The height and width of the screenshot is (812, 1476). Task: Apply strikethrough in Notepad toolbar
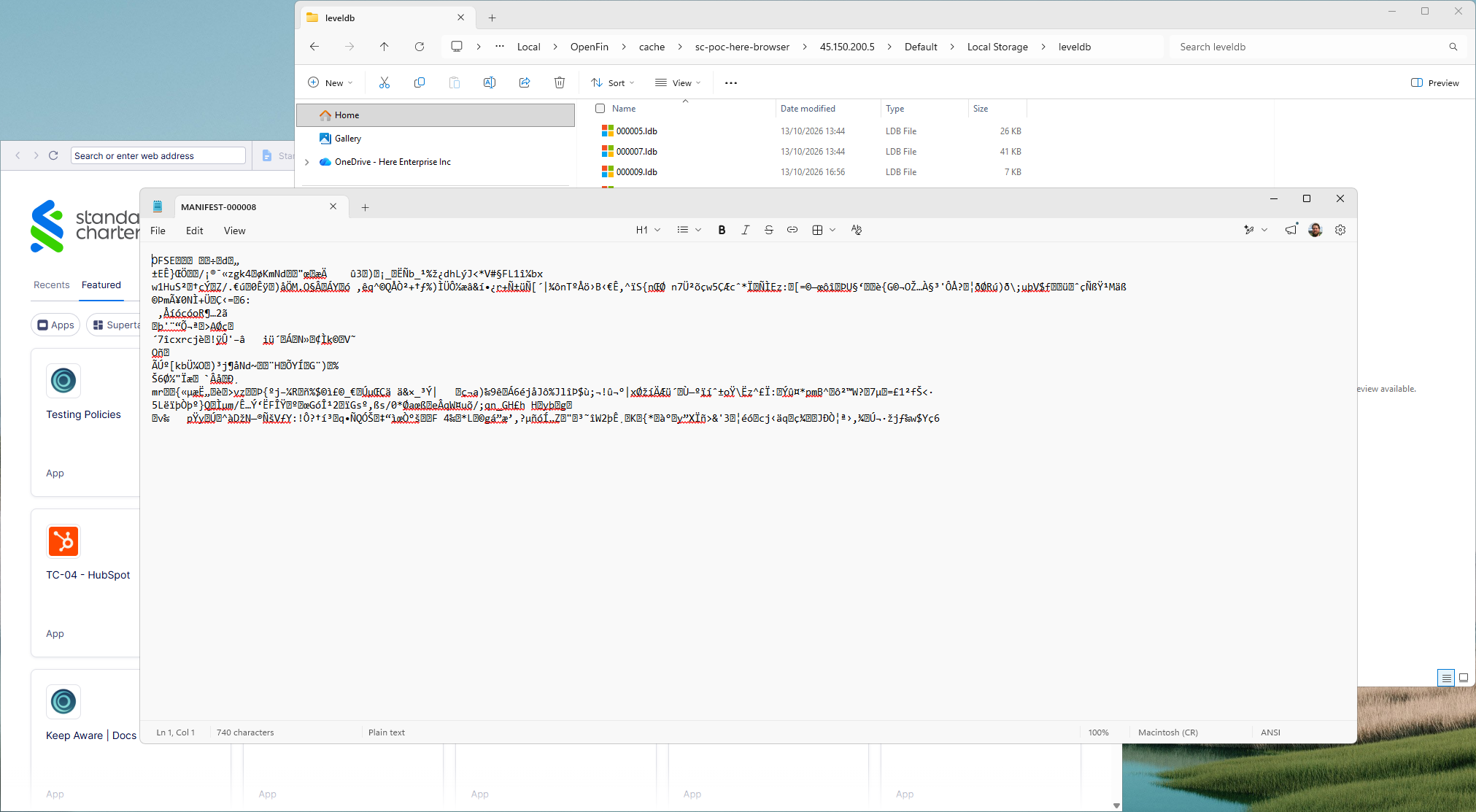pyautogui.click(x=768, y=230)
